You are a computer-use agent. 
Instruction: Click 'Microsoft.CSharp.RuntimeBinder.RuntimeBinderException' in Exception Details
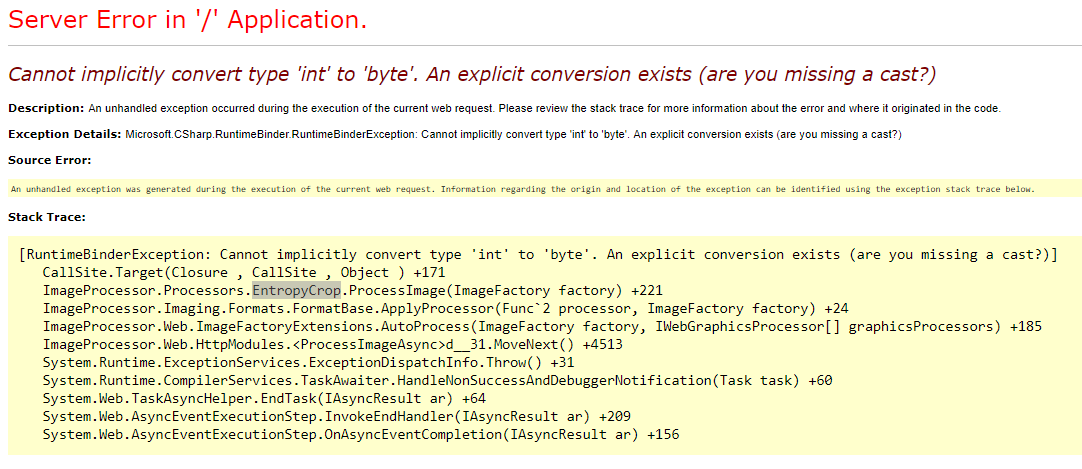270,134
